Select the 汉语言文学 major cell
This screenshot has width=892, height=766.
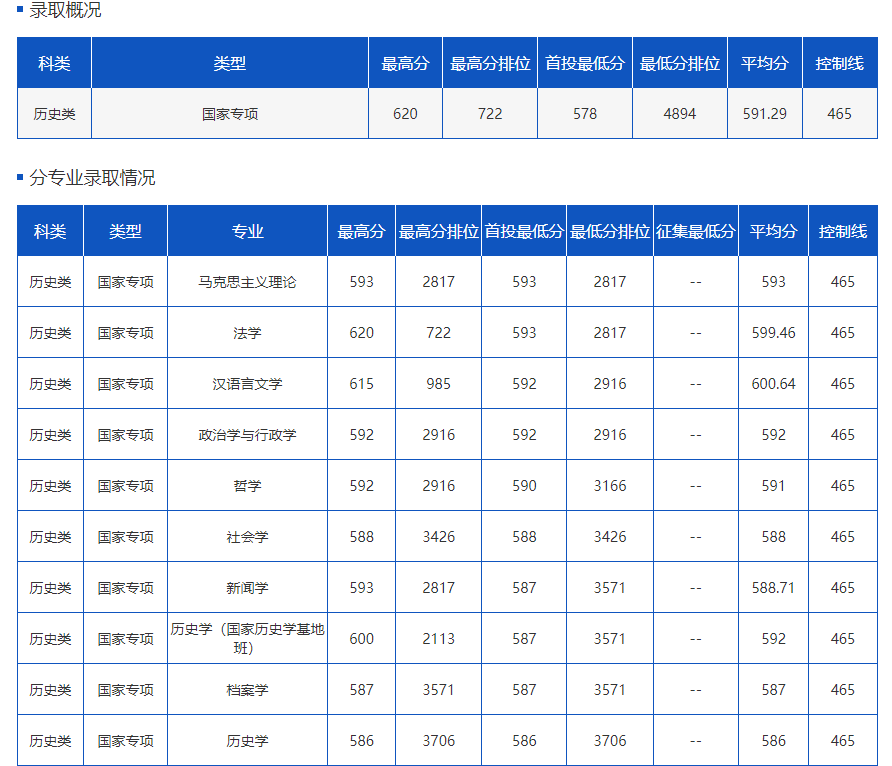(x=247, y=384)
